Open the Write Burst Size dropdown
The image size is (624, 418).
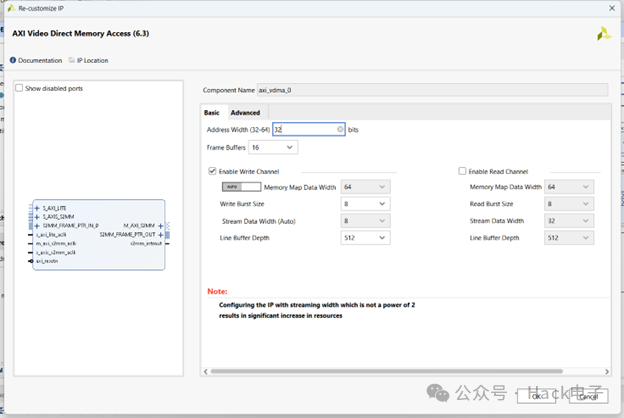coord(365,204)
